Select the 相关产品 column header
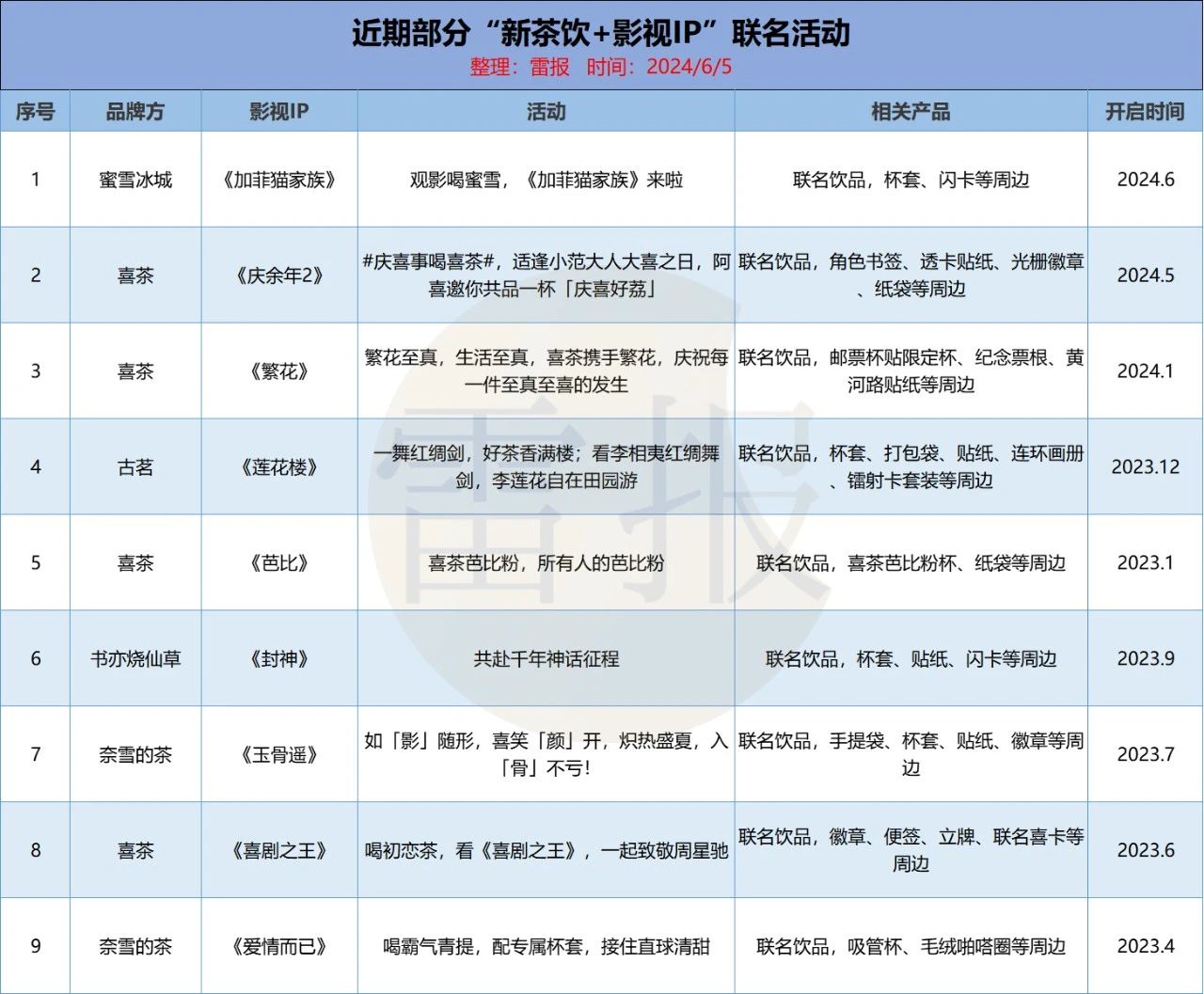This screenshot has width=1204, height=994. coord(911,112)
